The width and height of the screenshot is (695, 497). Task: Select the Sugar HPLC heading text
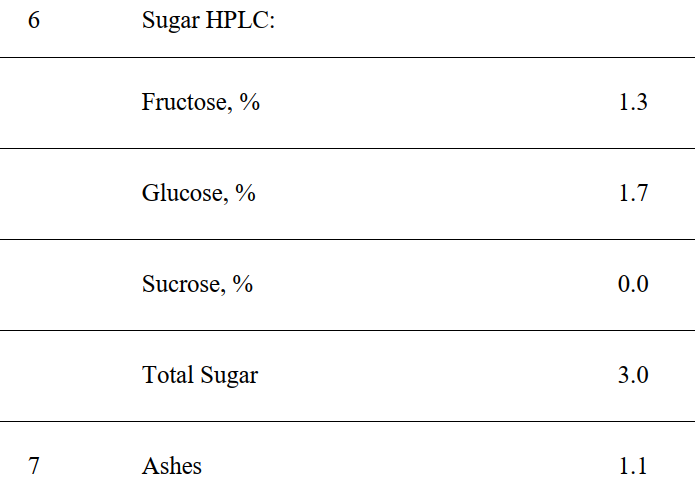(x=208, y=21)
